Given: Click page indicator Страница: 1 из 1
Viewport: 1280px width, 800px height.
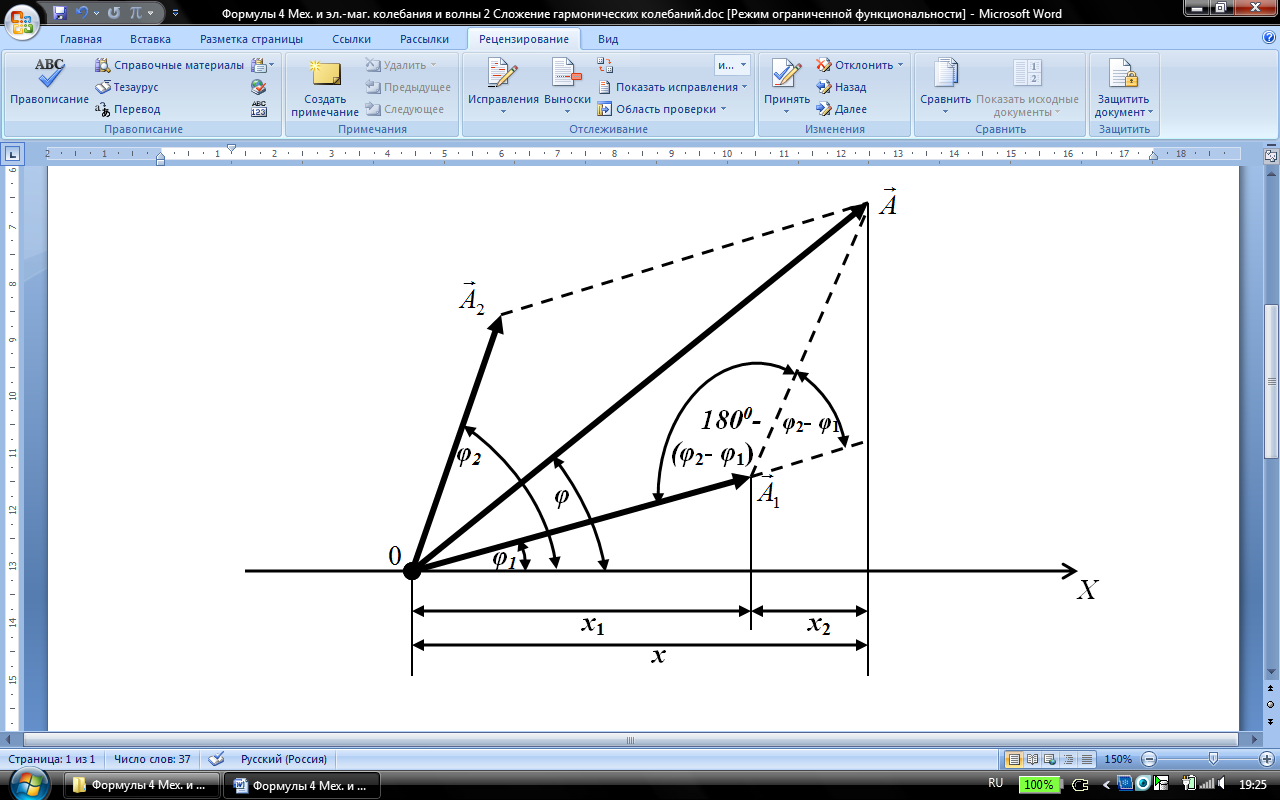Looking at the screenshot, I should [x=51, y=759].
